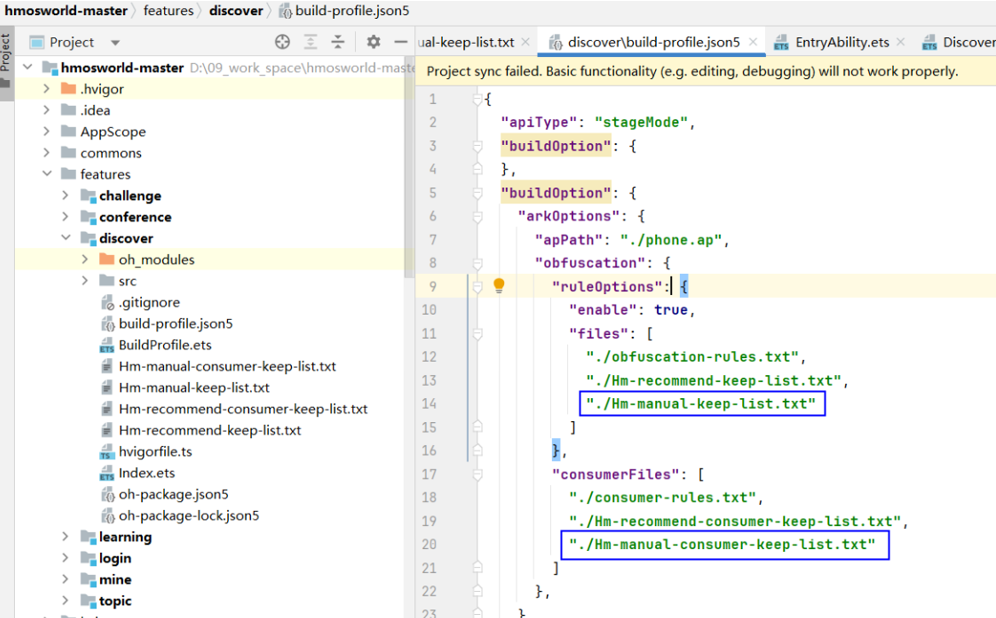Screen dimensions: 996x618
Task: Open the Project side tool window tab
Action: 6,52
